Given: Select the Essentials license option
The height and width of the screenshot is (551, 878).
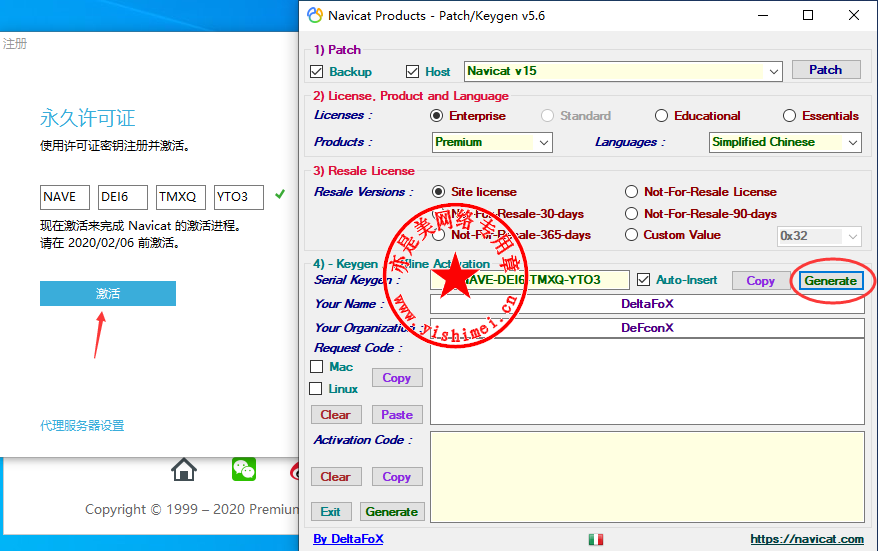Looking at the screenshot, I should point(790,116).
